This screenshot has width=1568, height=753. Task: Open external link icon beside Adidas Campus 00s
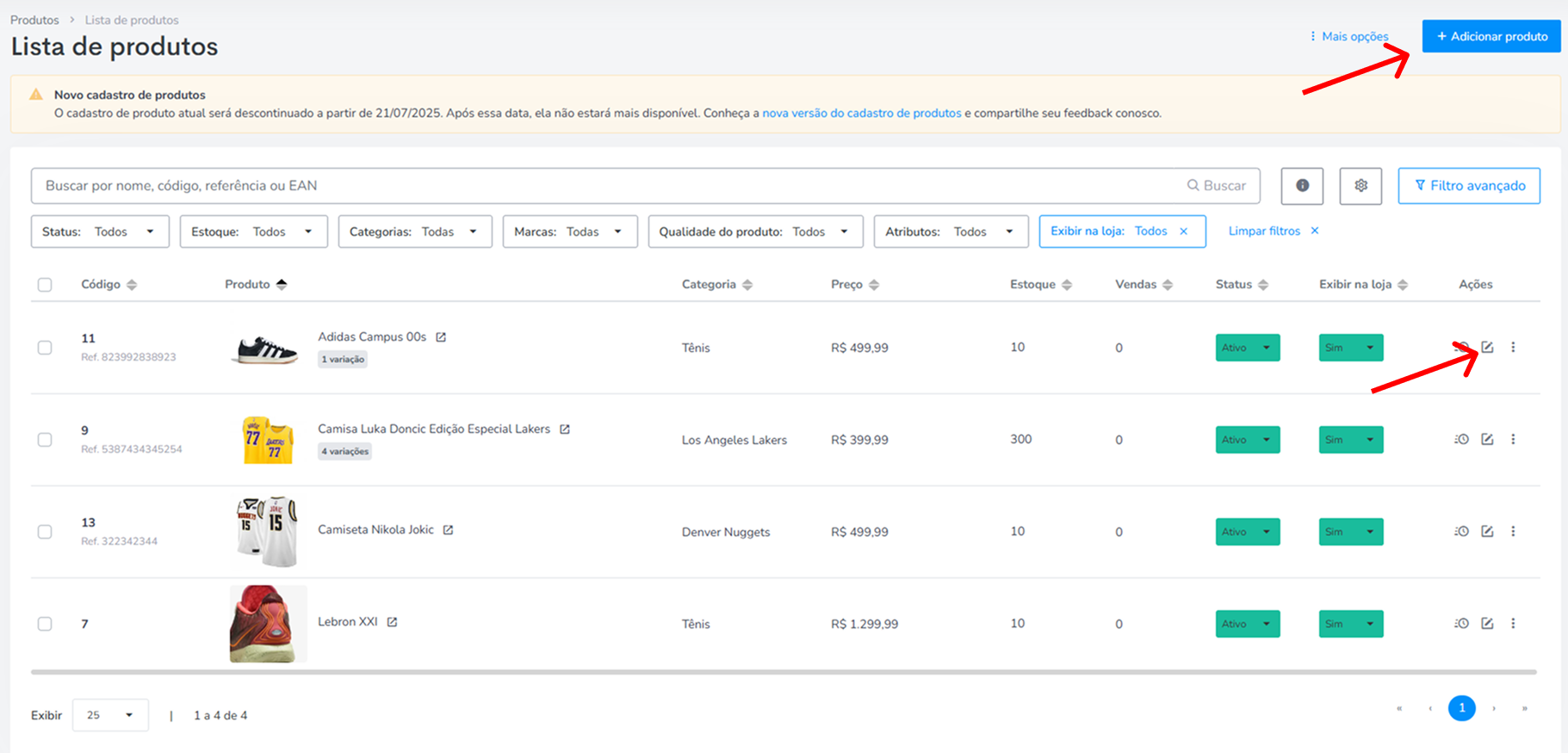(441, 337)
